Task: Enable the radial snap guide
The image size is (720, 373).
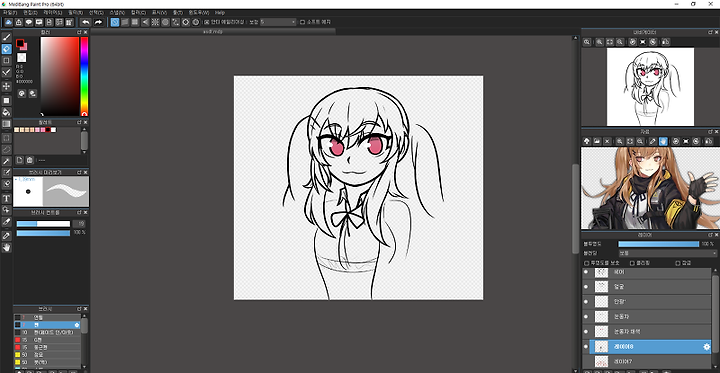Action: pos(155,22)
